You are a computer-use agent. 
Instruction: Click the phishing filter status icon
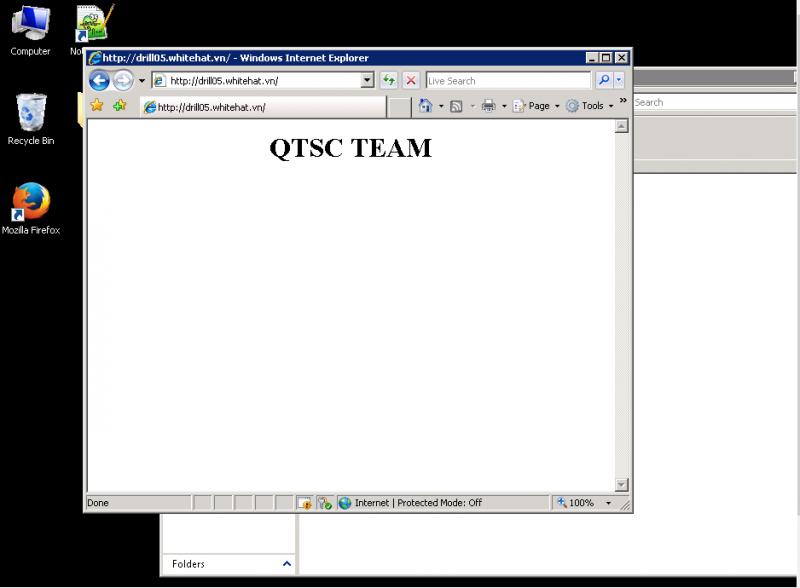(x=324, y=503)
